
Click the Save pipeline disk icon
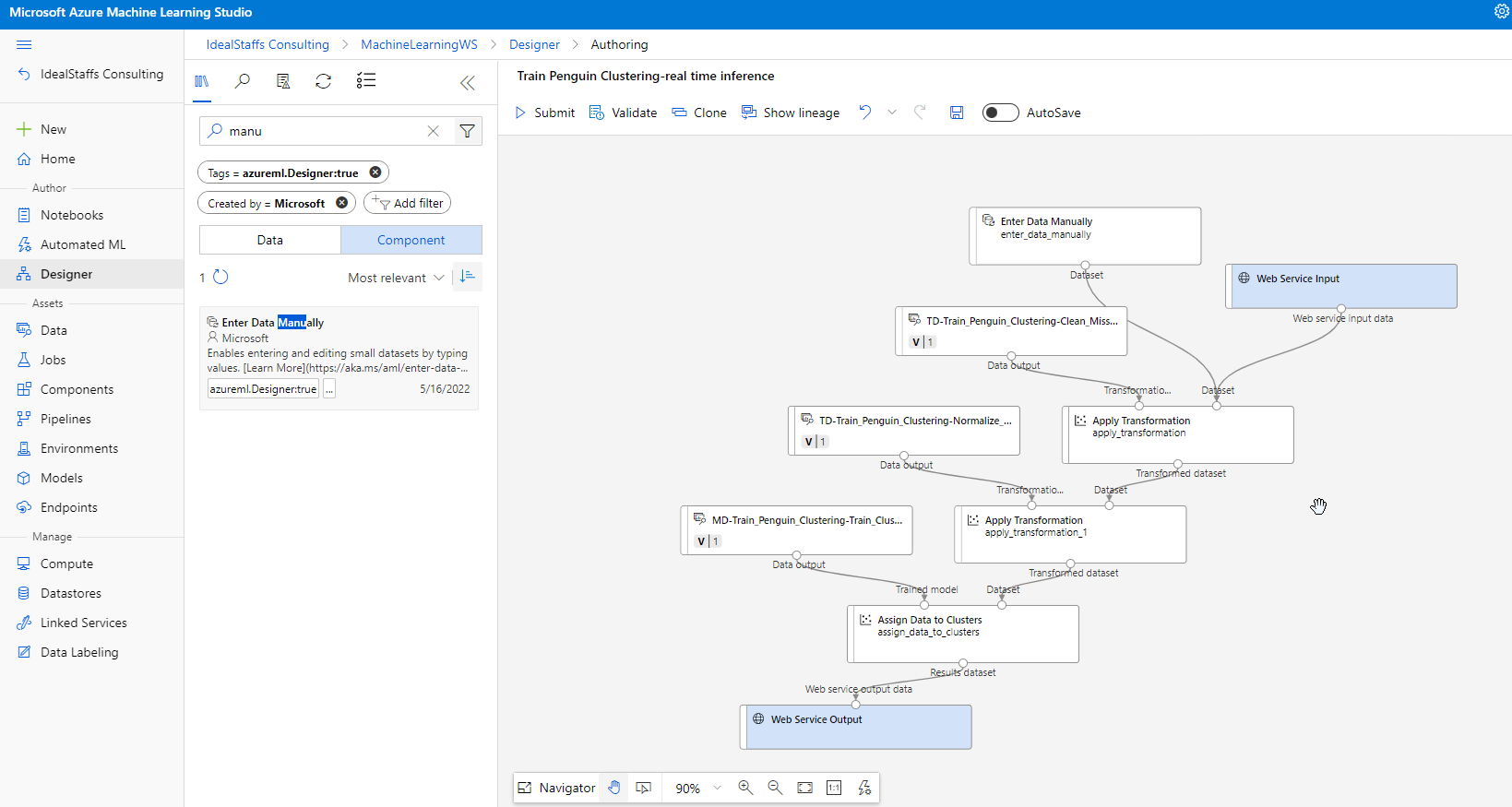pyautogui.click(x=957, y=113)
